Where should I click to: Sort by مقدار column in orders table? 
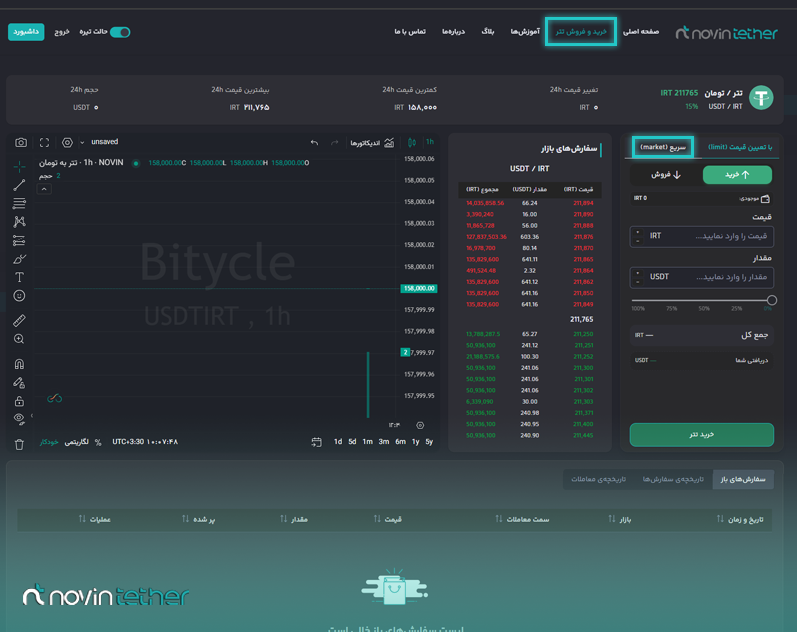294,519
